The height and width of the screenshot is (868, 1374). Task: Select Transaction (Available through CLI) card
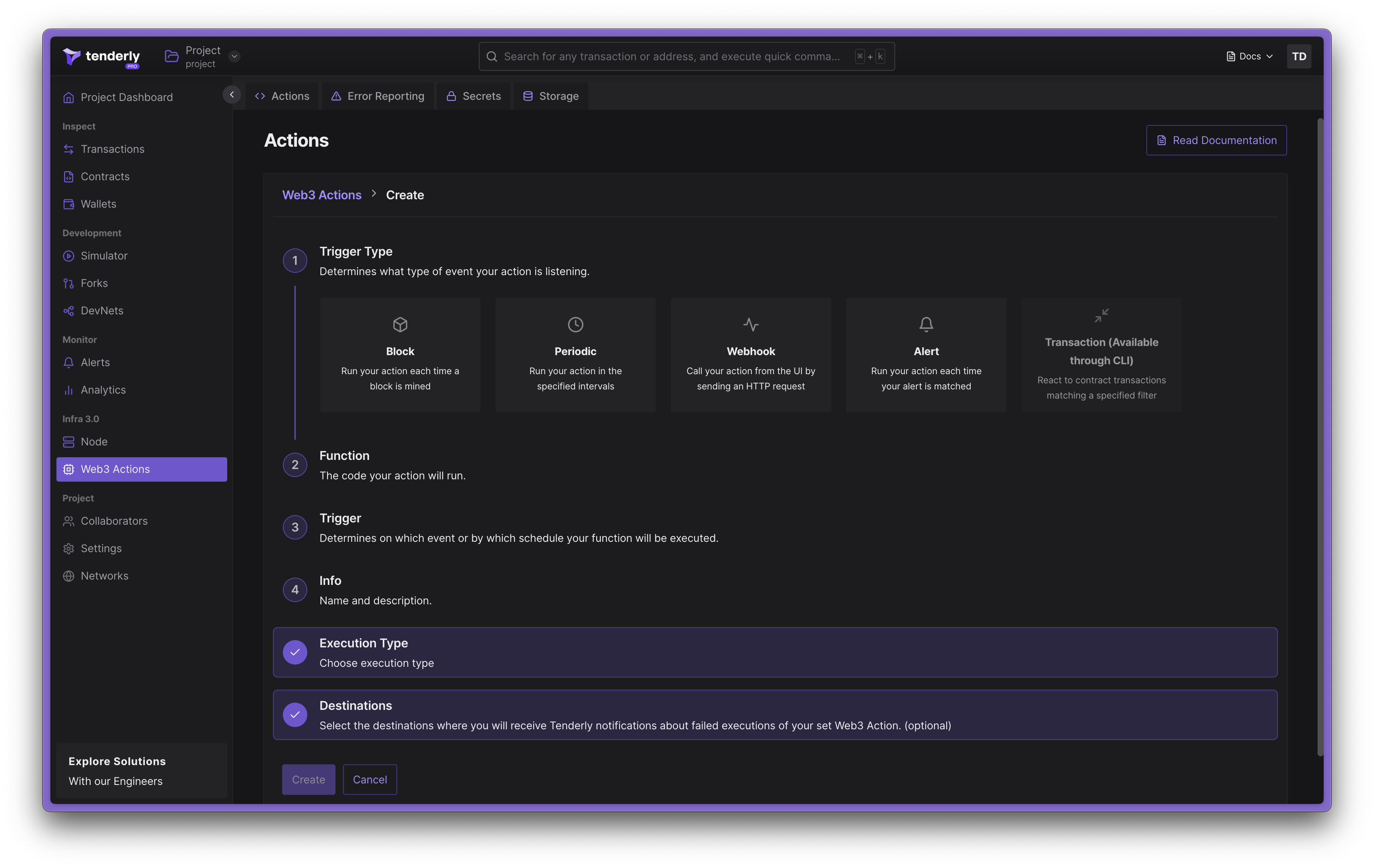point(1101,355)
